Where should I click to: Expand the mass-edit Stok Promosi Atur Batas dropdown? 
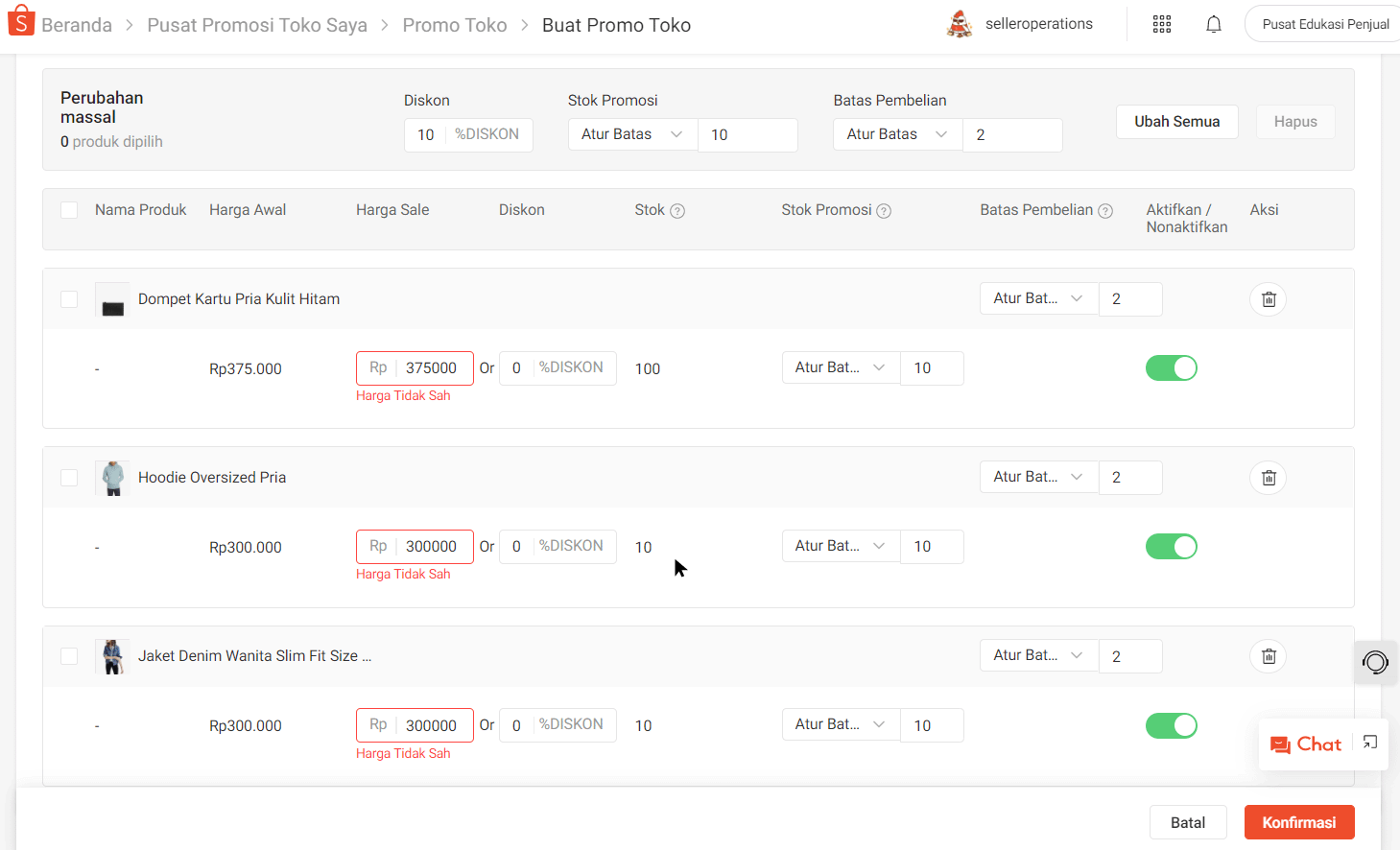(632, 135)
